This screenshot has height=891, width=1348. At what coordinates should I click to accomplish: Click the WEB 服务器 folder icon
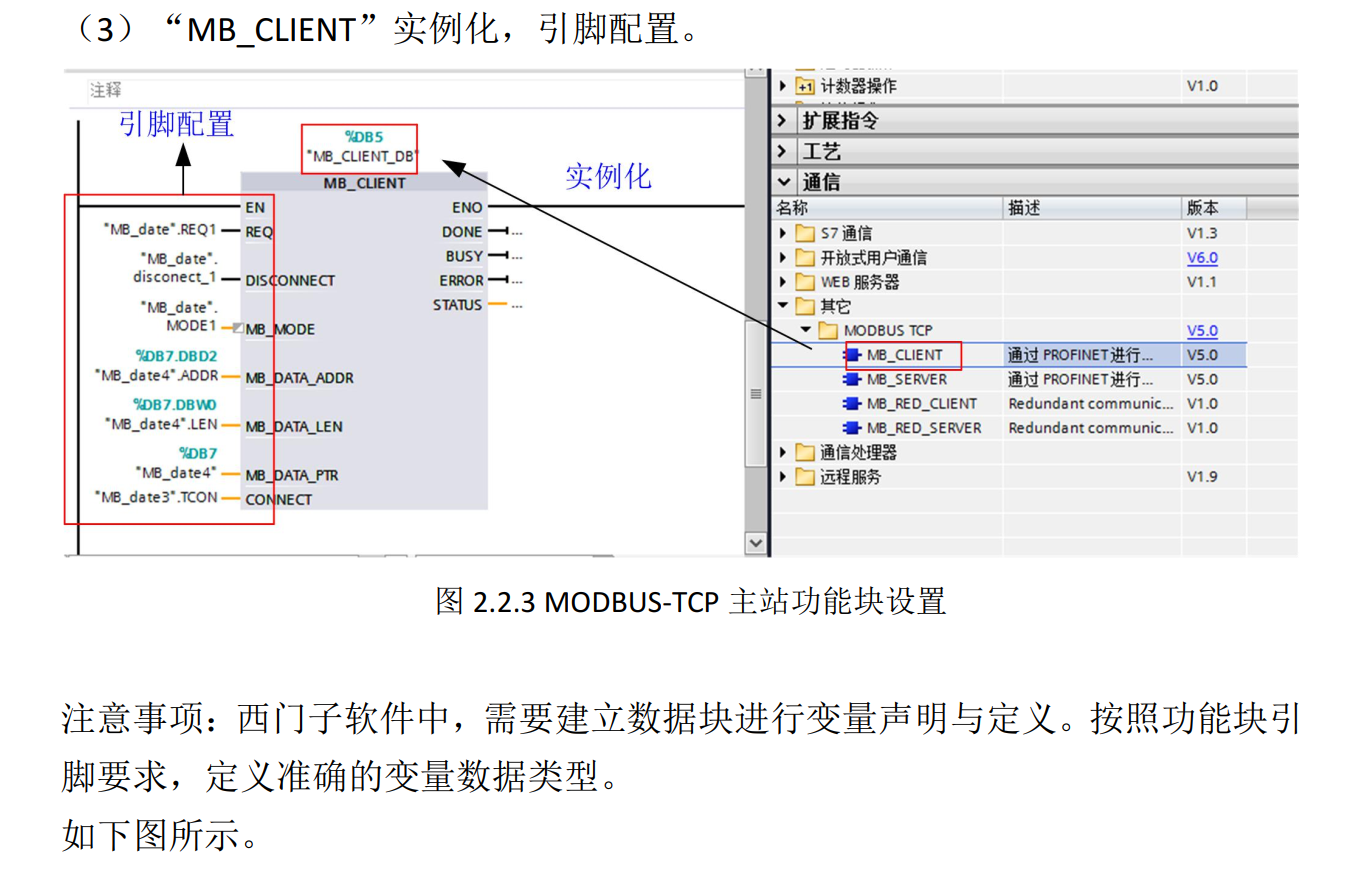[x=805, y=282]
